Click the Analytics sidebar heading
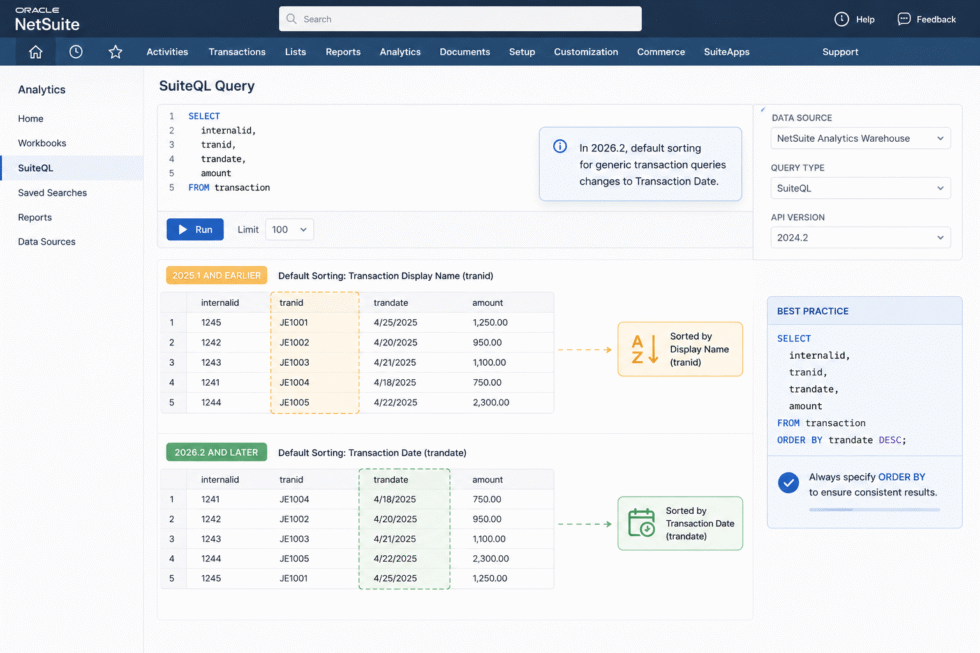The height and width of the screenshot is (653, 980). point(42,90)
